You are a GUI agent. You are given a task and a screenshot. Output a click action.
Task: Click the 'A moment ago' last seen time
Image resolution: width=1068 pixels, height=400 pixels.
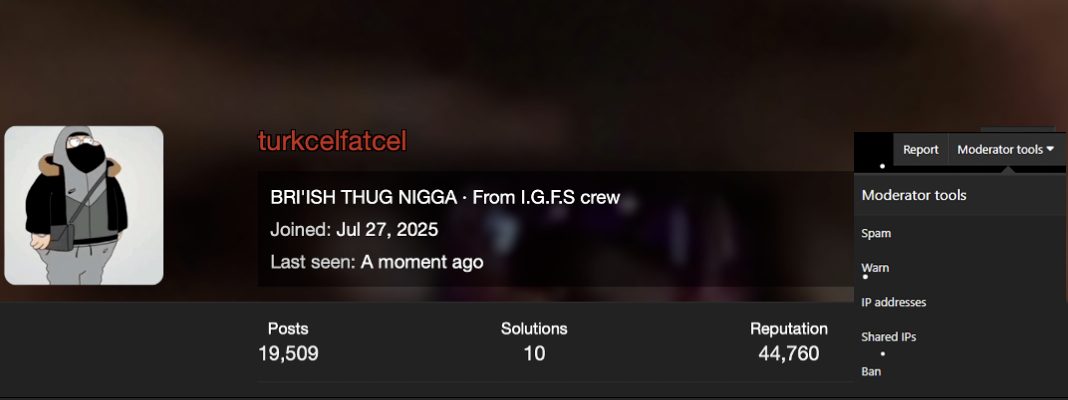point(422,262)
